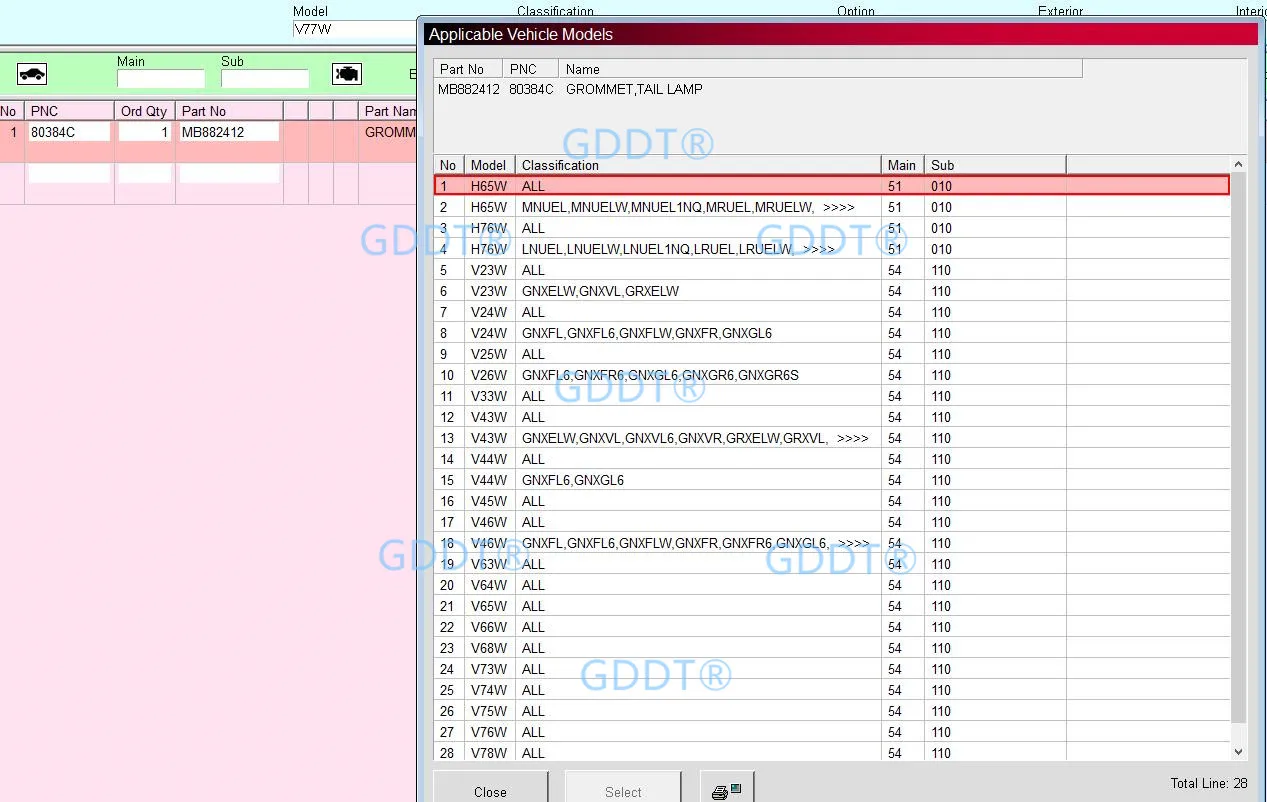
Task: Select row 26 V75W ALL
Action: (x=832, y=711)
